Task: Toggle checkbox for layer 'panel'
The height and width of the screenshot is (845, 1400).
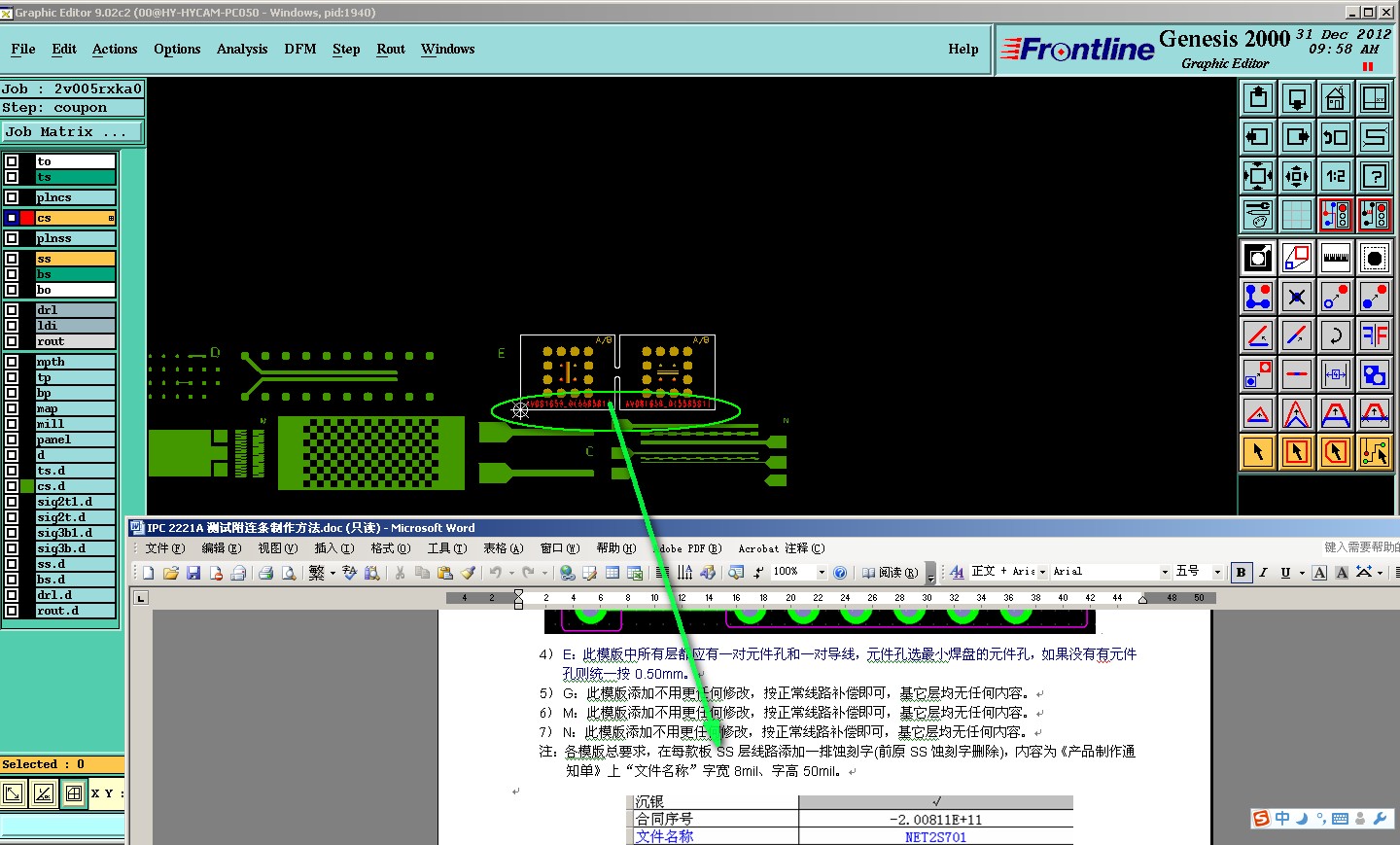Action: click(x=12, y=440)
